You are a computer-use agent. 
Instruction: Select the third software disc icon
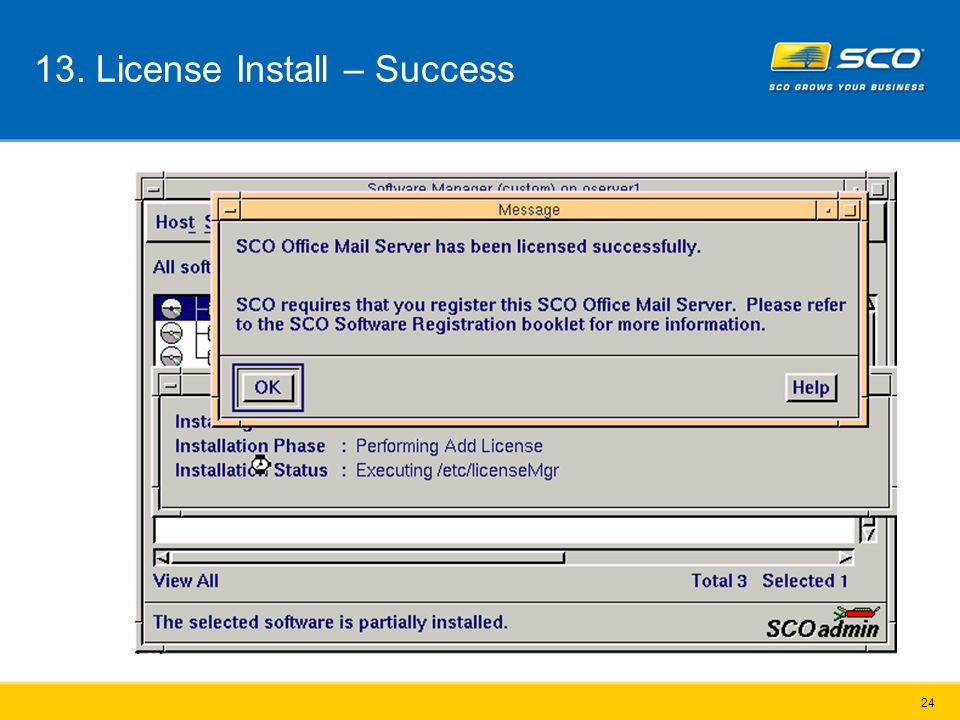pos(171,355)
